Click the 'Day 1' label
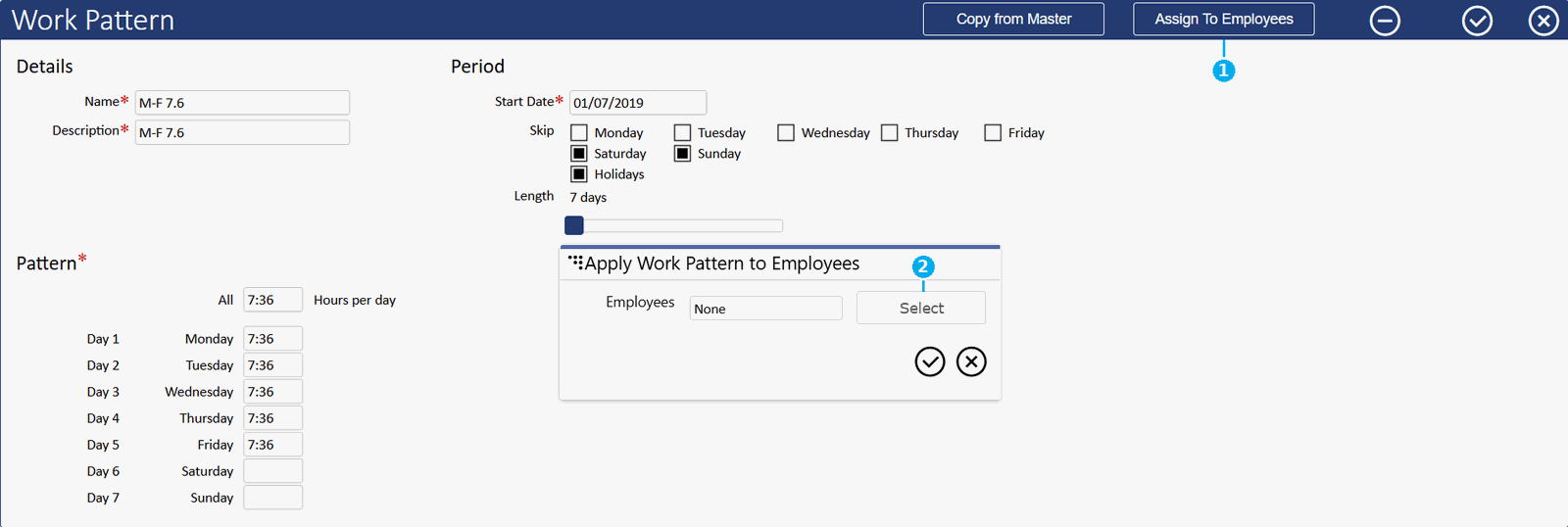 103,339
